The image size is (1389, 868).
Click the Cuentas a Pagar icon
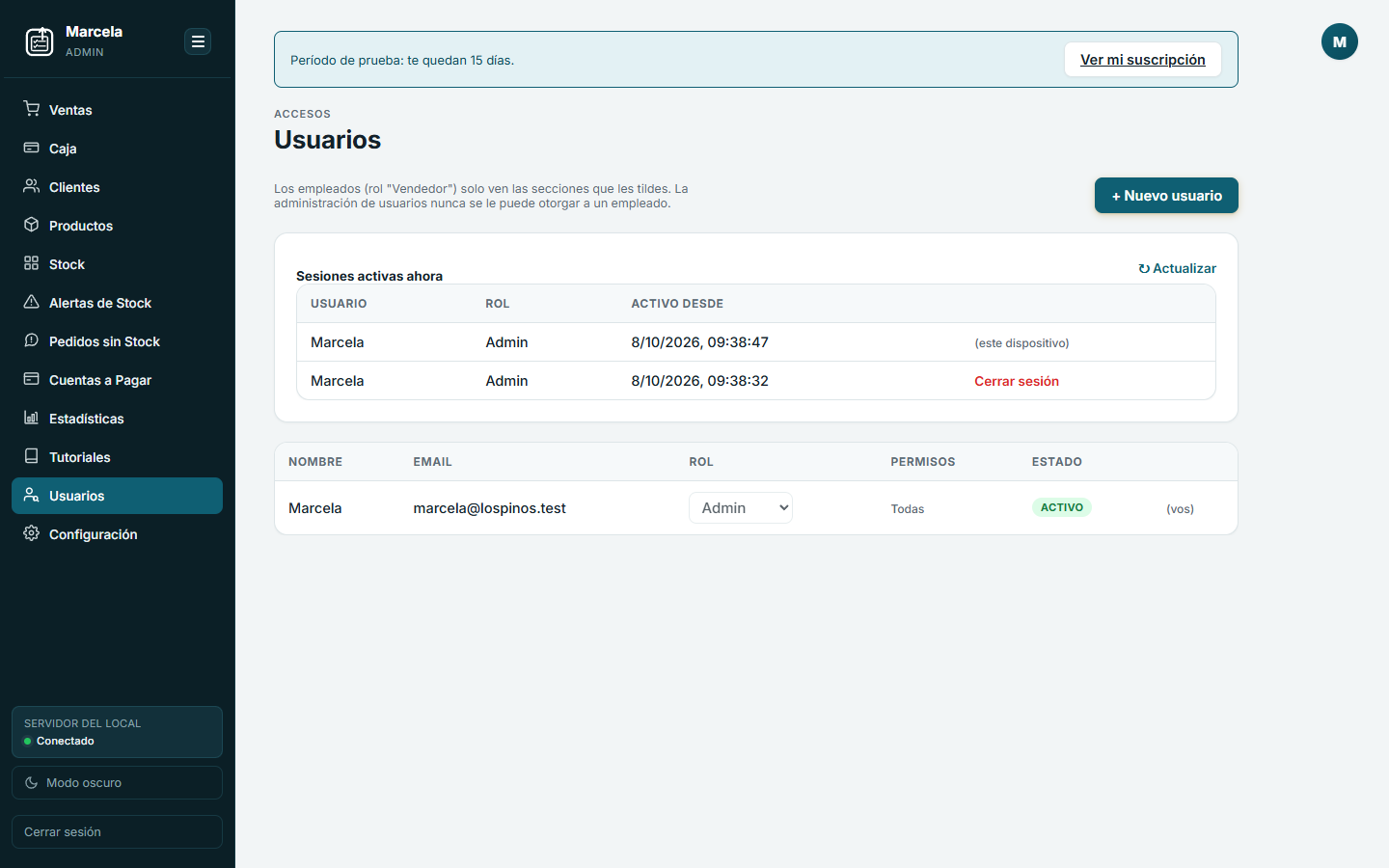[x=32, y=379]
